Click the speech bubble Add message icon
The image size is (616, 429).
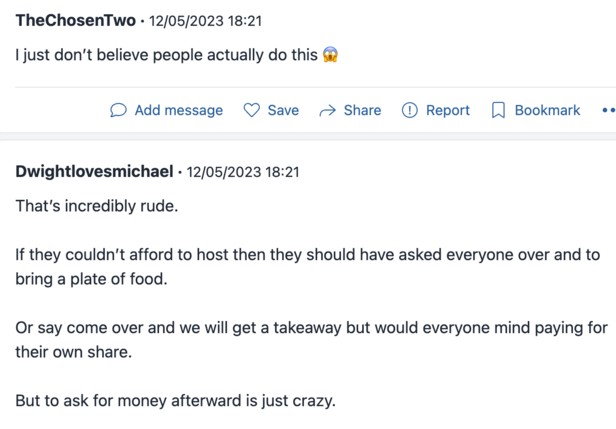(x=118, y=111)
